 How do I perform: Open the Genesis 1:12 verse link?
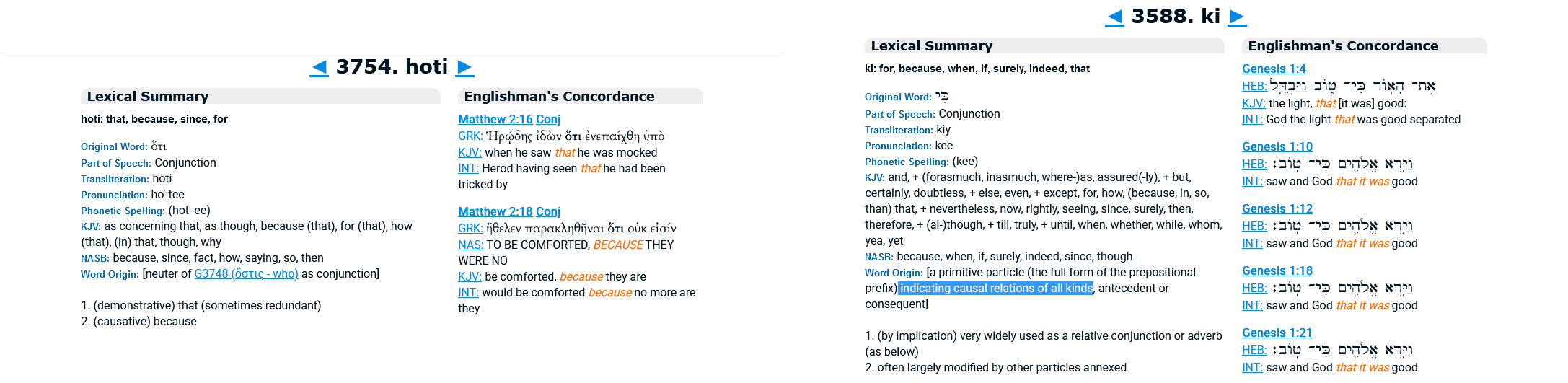pos(1277,209)
